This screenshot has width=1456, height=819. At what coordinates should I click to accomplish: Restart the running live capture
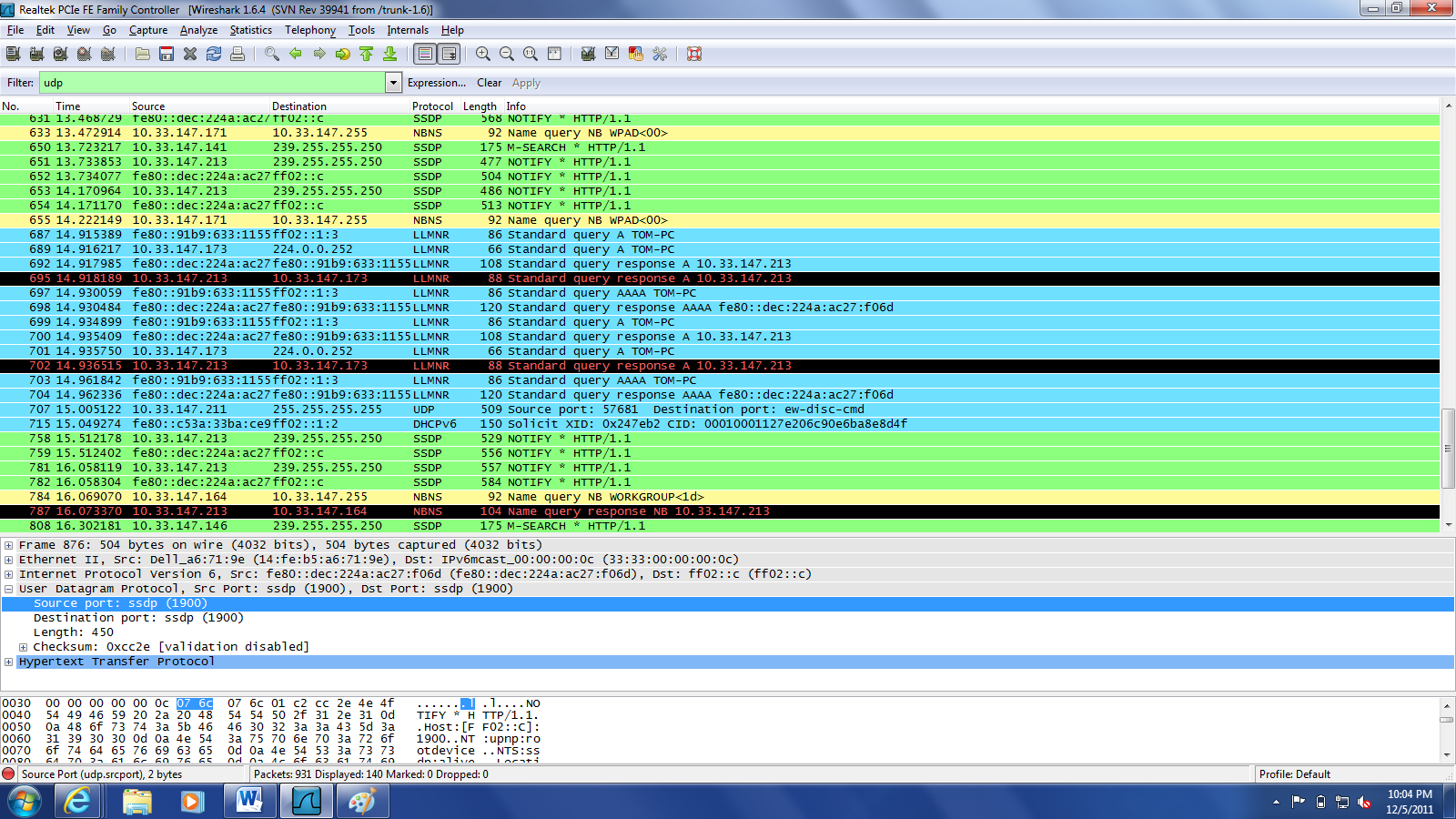tap(108, 54)
